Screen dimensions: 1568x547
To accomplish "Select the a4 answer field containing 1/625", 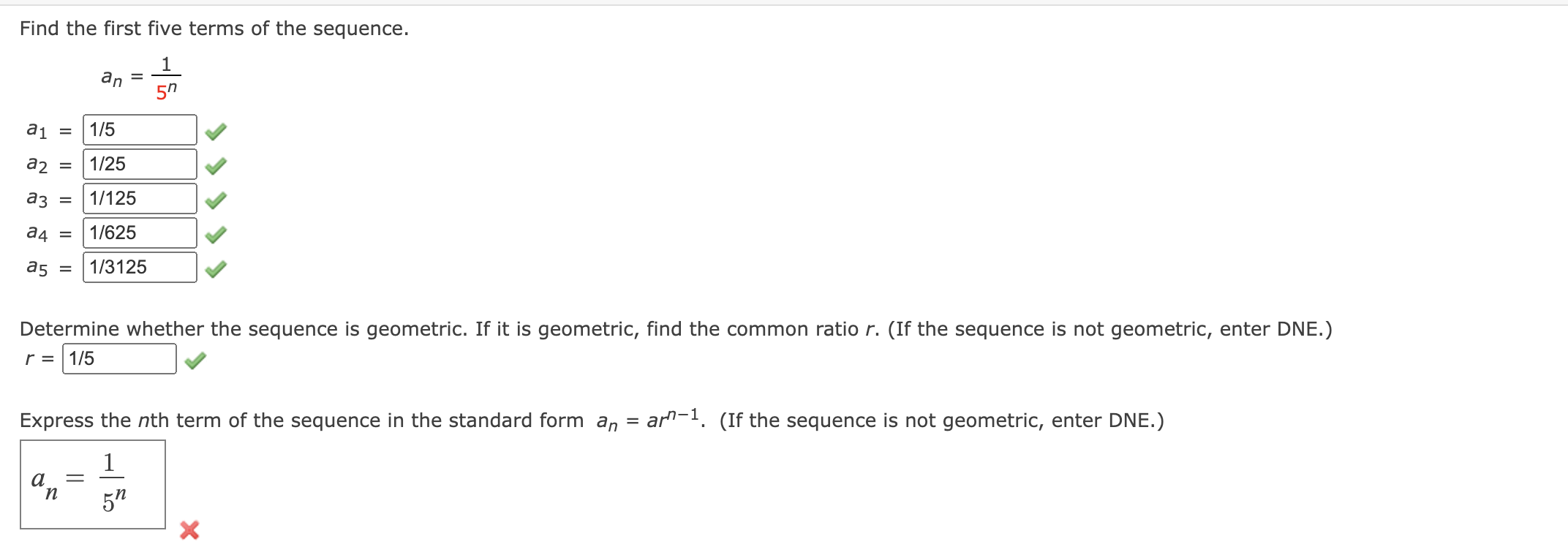I will [x=140, y=233].
